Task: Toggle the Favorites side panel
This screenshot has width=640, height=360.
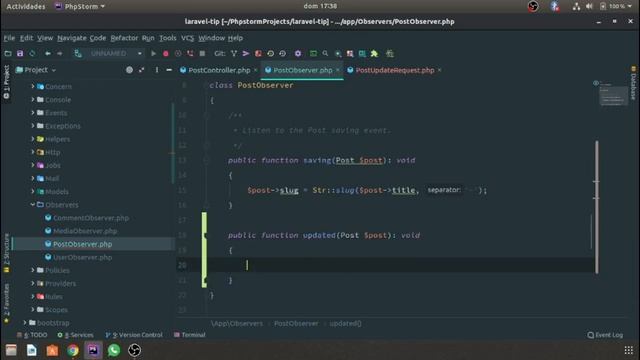Action: click(x=6, y=304)
